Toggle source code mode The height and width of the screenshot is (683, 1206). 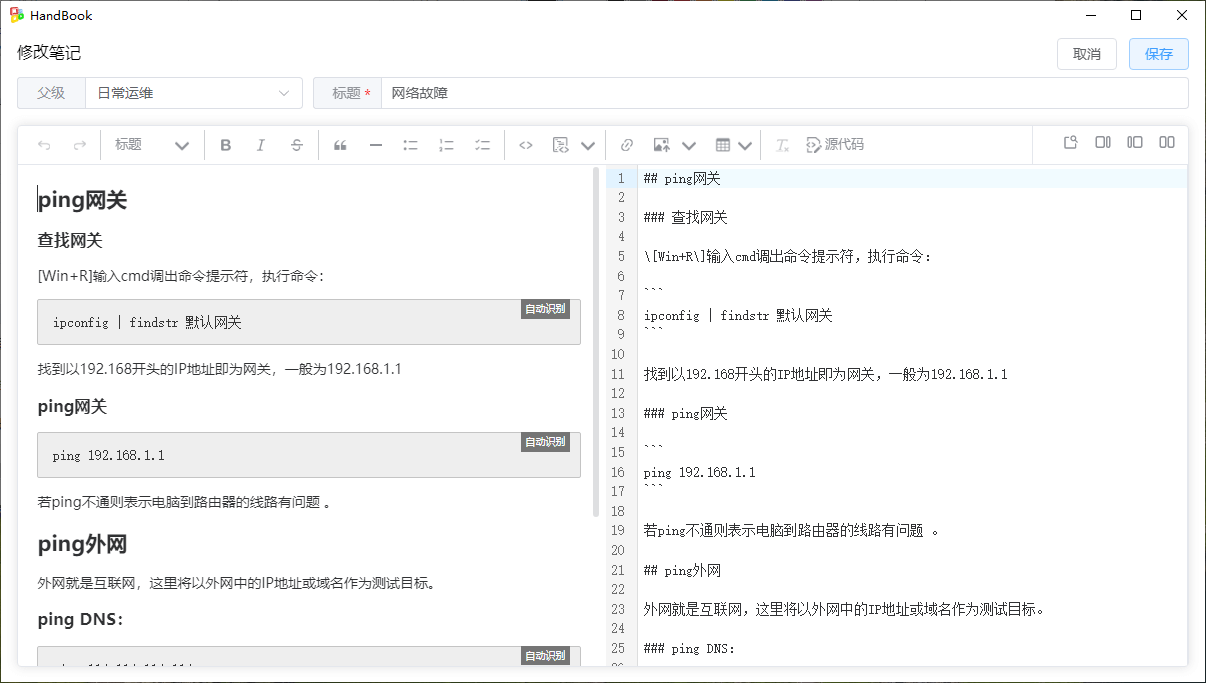pyautogui.click(x=835, y=145)
